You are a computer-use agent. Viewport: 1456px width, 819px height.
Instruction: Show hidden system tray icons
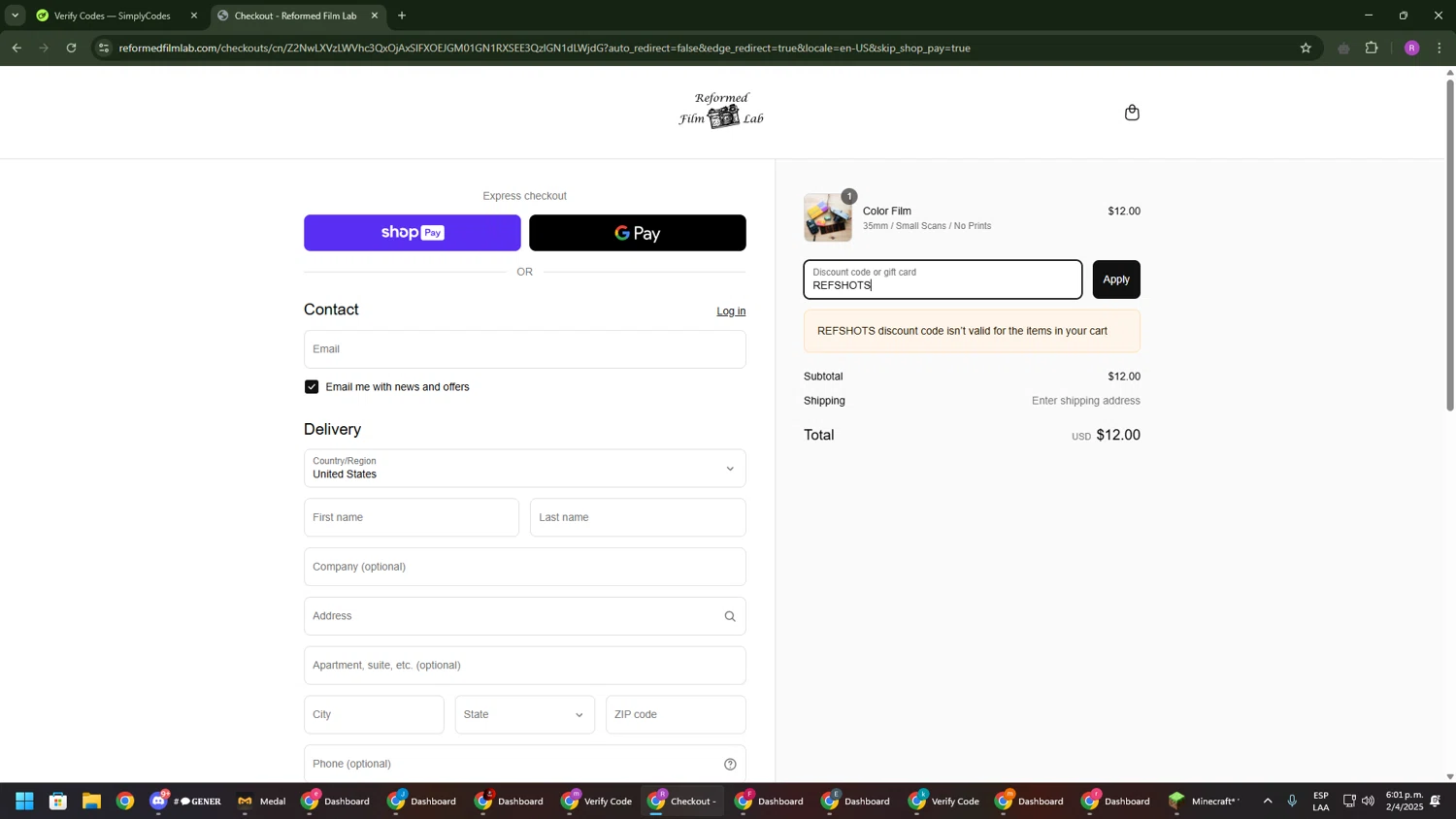tap(1268, 802)
